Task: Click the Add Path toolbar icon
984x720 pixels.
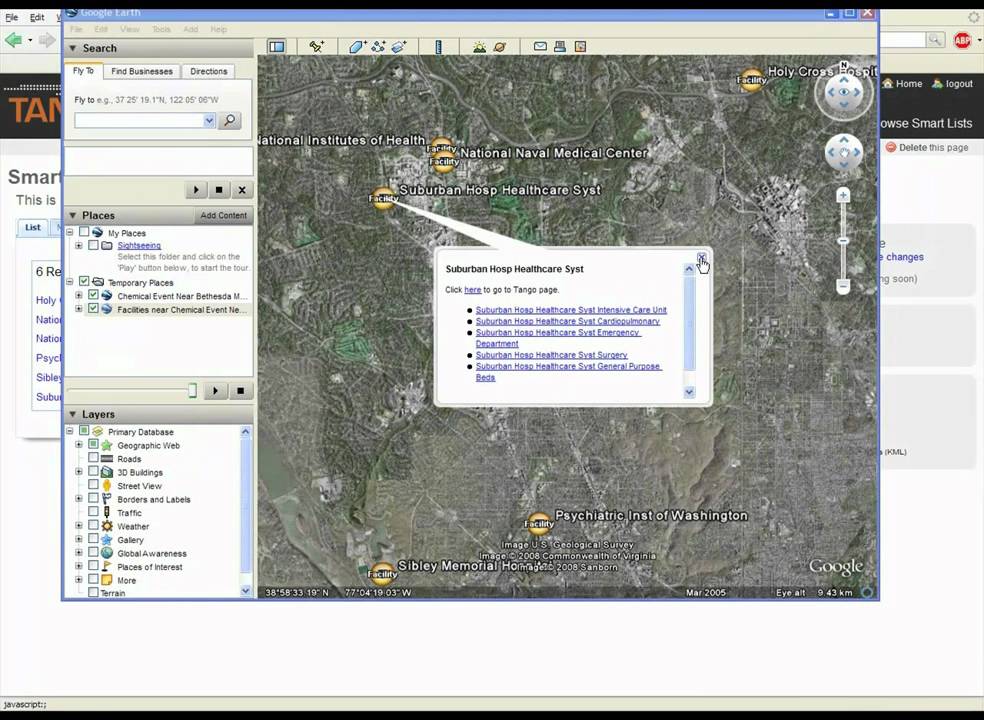Action: [378, 46]
